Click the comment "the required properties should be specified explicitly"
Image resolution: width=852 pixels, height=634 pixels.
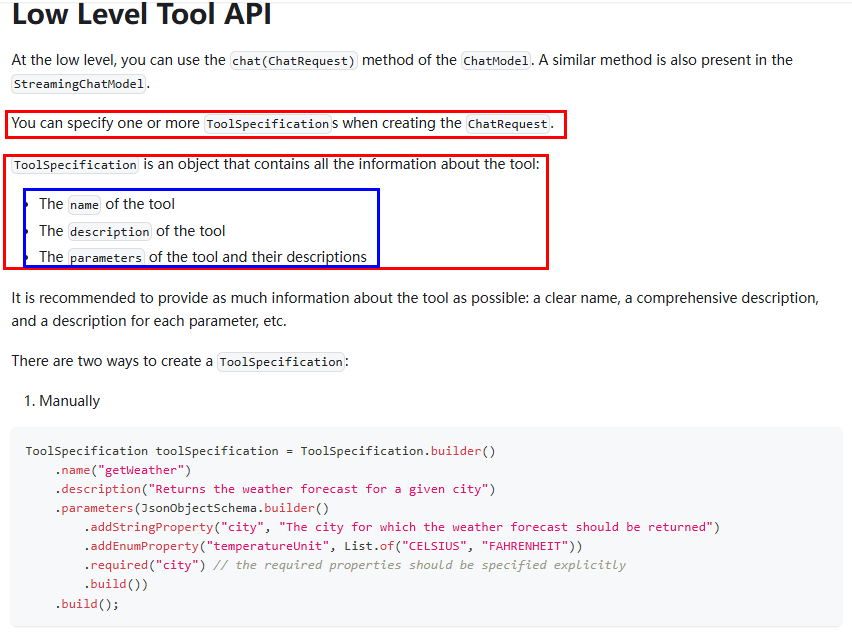[419, 565]
